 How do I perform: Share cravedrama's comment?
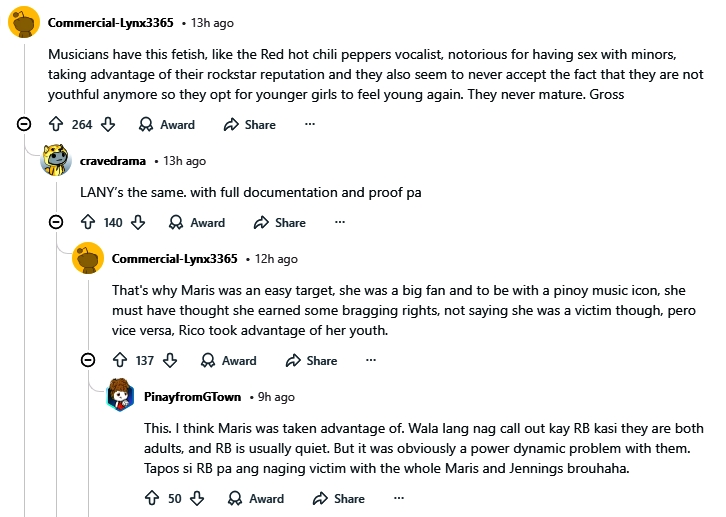279,223
